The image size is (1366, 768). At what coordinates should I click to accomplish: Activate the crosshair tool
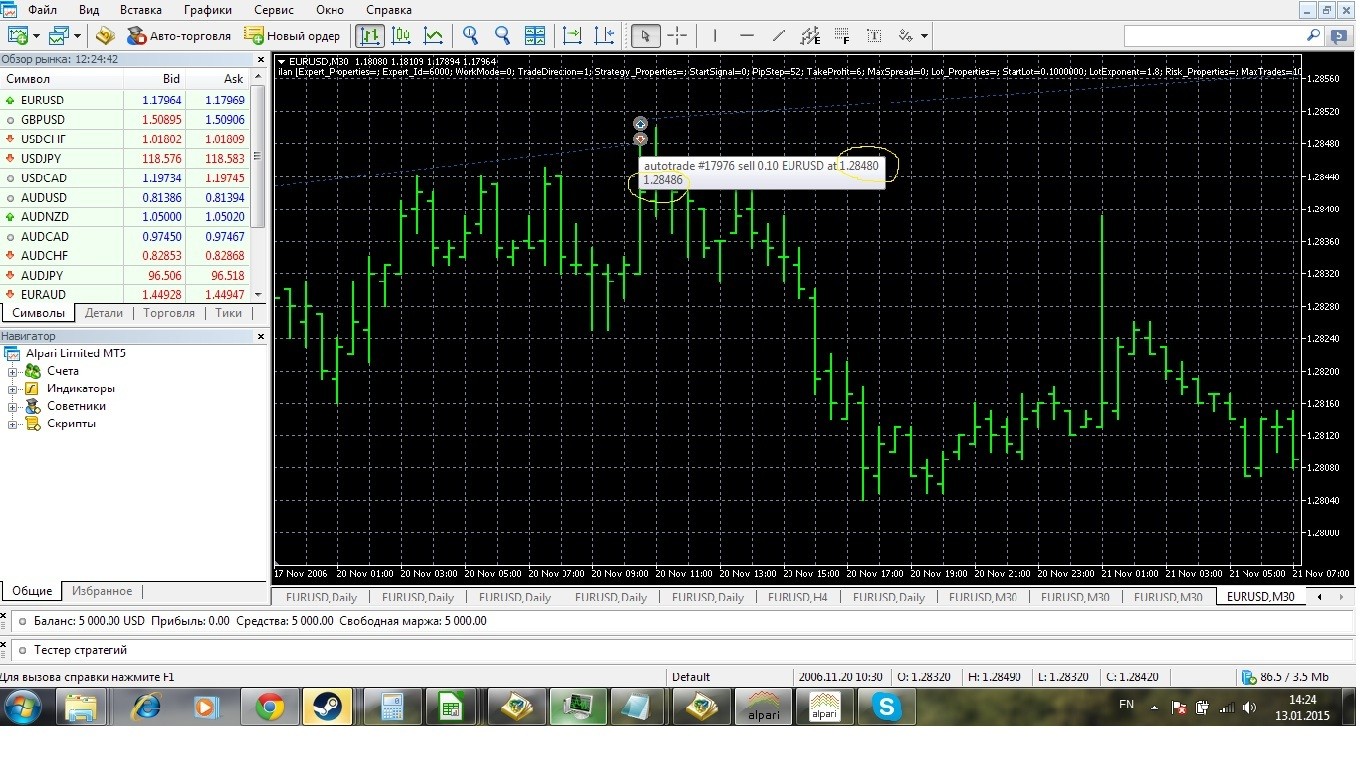677,36
